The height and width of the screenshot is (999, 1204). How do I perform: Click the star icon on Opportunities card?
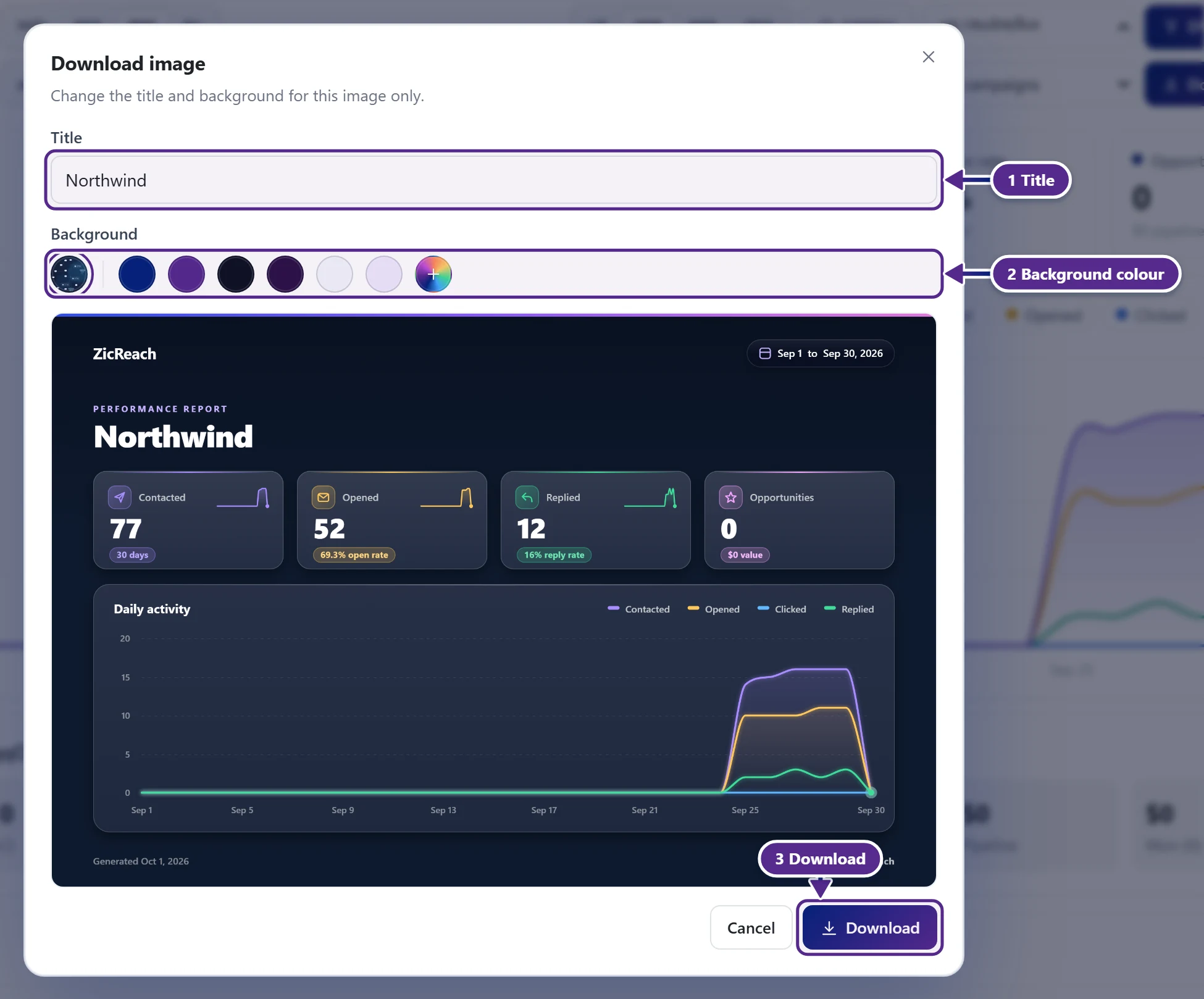click(731, 497)
